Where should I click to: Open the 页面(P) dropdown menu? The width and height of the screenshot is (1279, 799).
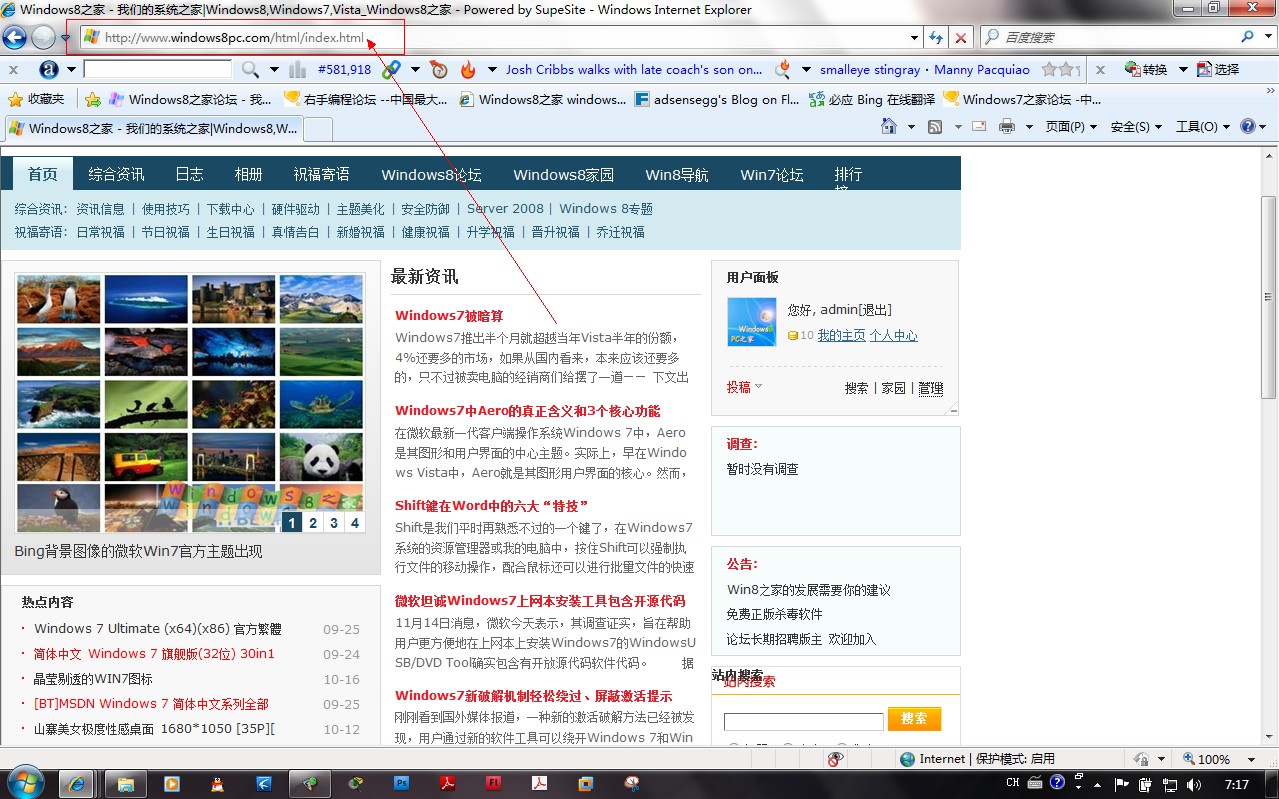[1066, 126]
